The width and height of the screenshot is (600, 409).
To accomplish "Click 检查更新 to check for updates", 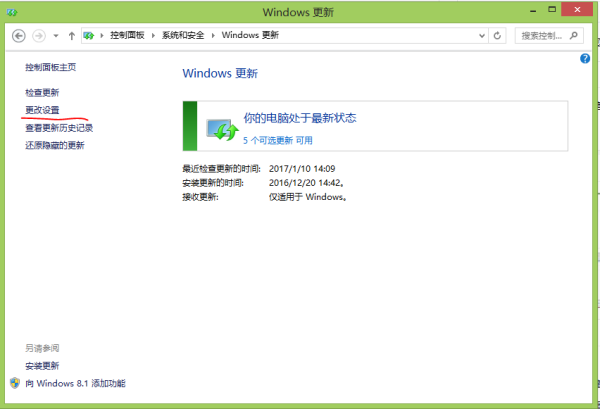I will click(x=43, y=92).
